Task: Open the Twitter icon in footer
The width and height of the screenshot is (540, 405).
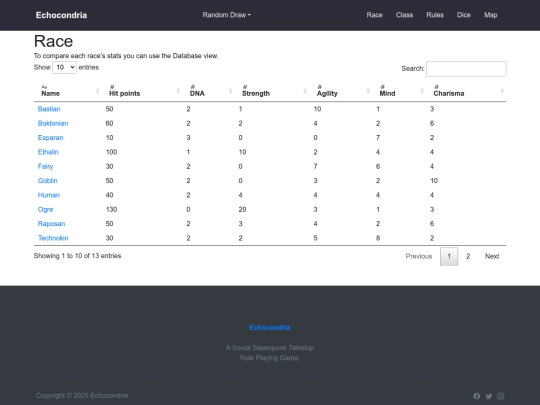Action: click(x=489, y=396)
